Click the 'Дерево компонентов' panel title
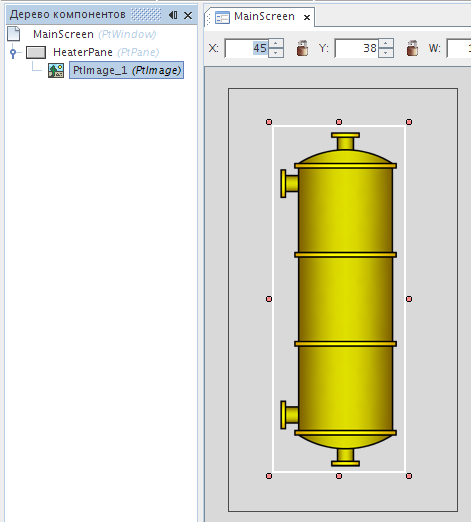The width and height of the screenshot is (471, 522). click(x=68, y=15)
